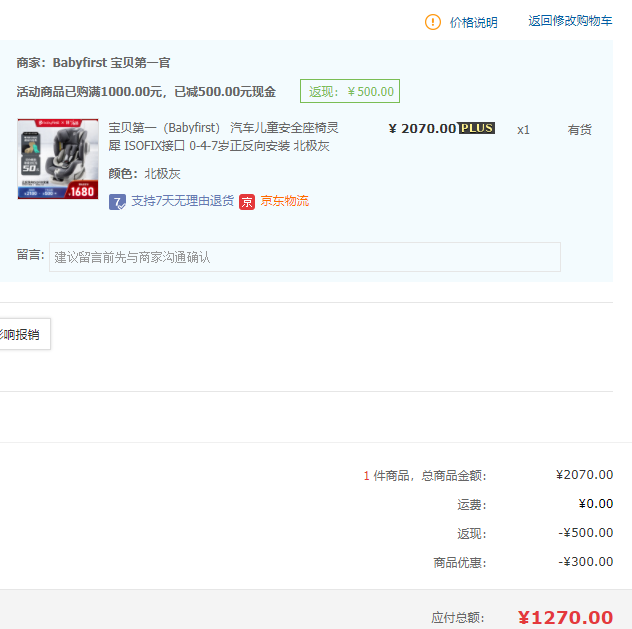632x629 pixels.
Task: Focus the 留言 message input field
Action: (x=305, y=257)
